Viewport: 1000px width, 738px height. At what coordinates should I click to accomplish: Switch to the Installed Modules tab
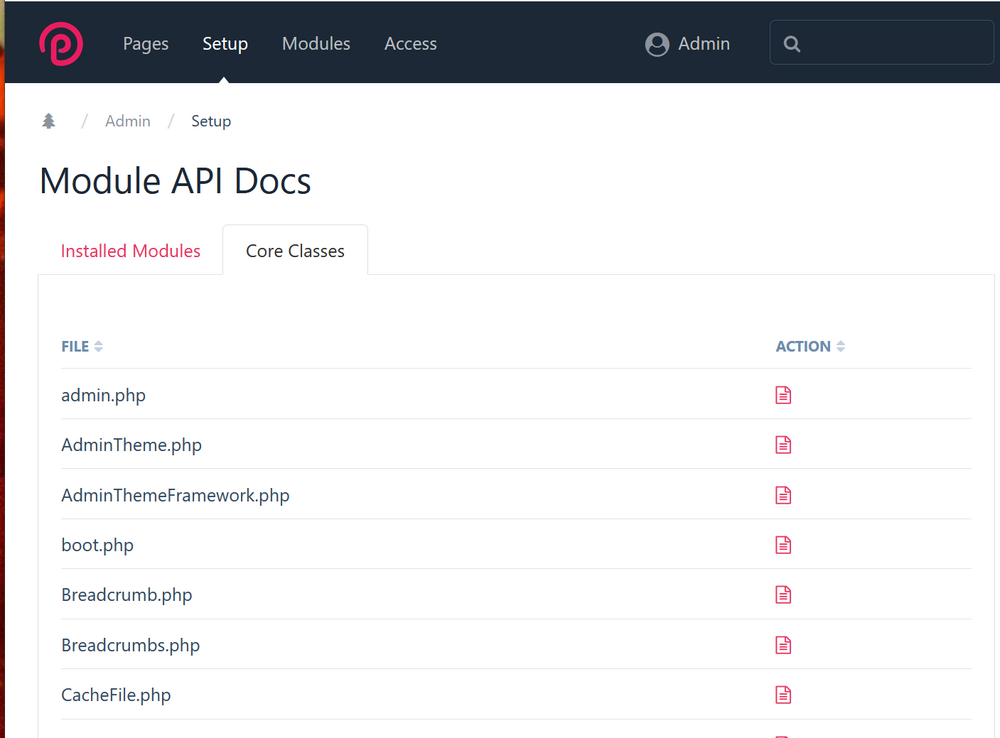pyautogui.click(x=131, y=251)
